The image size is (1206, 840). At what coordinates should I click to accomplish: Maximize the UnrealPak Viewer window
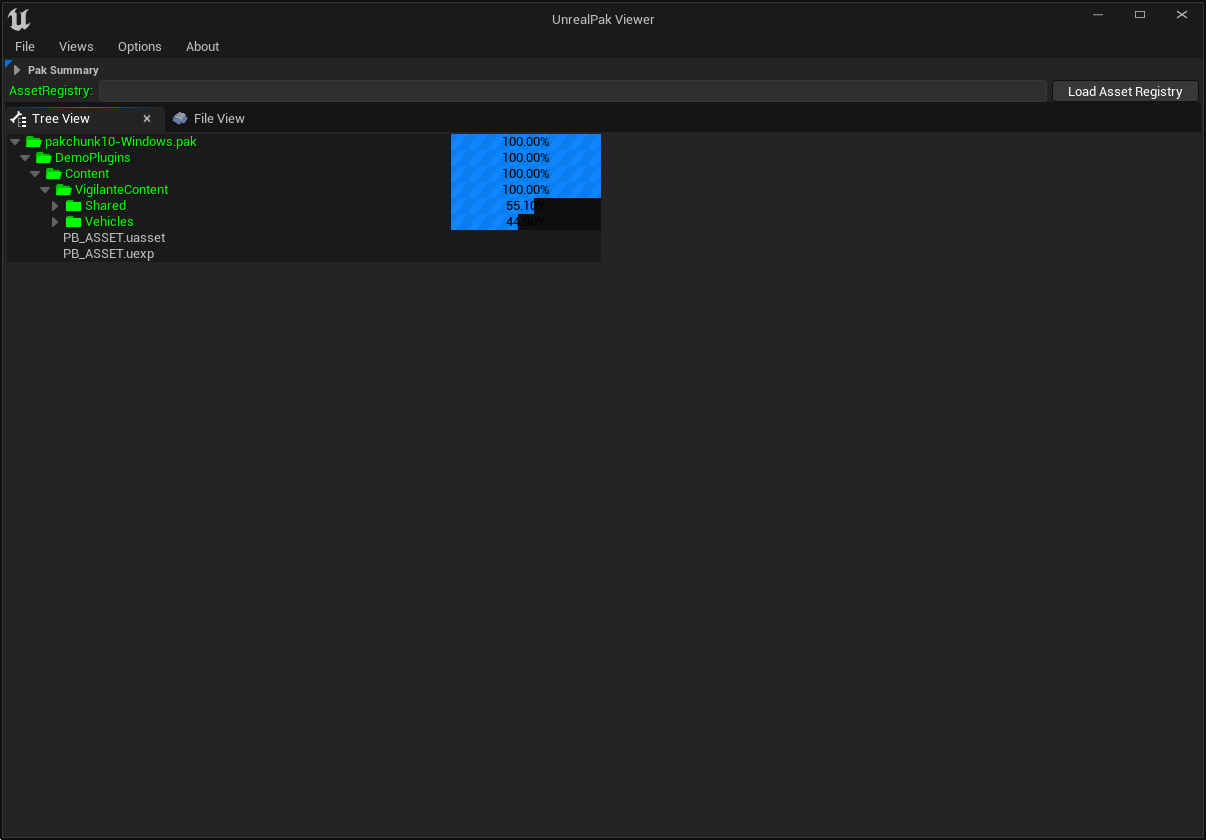click(x=1140, y=15)
